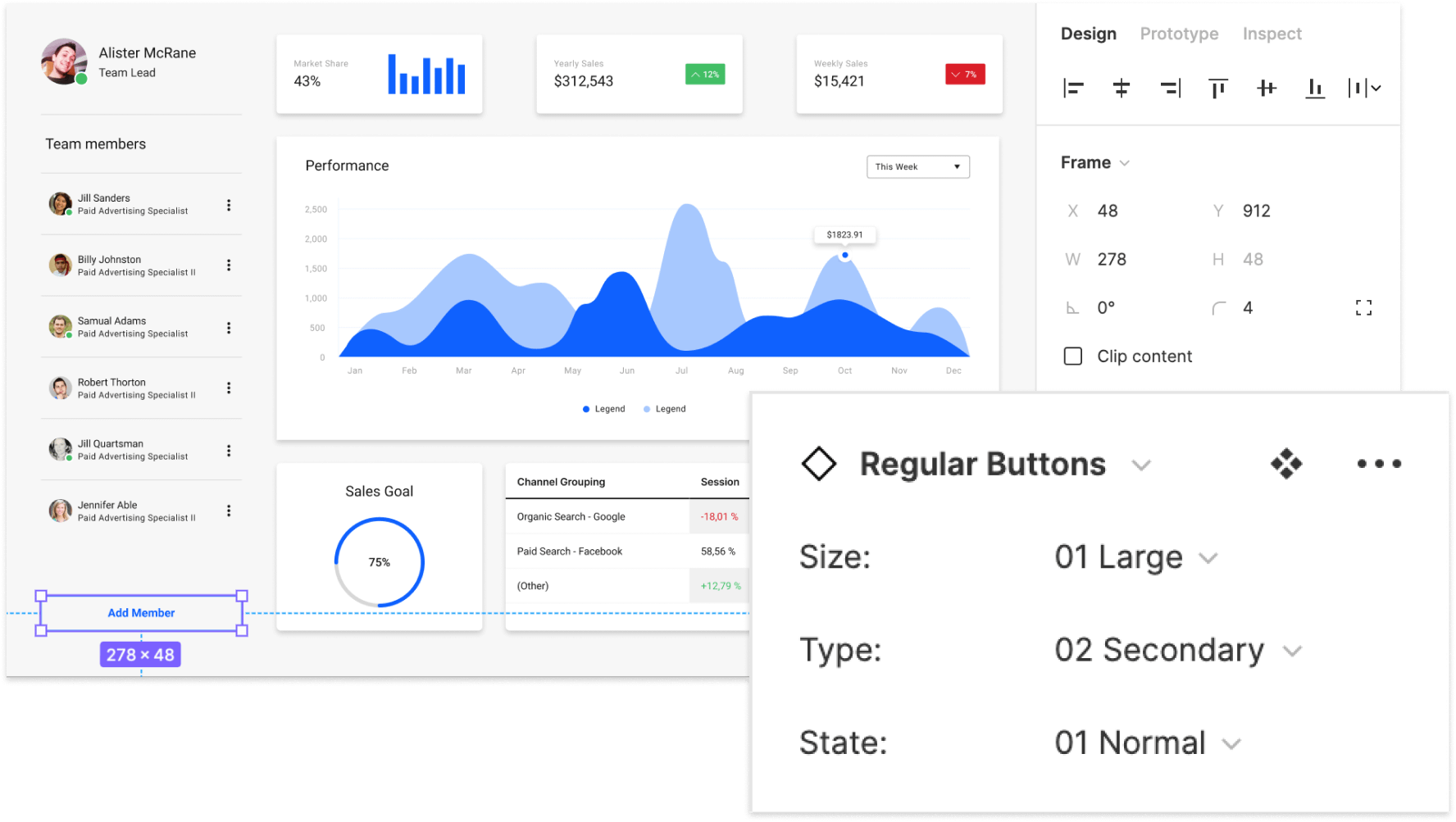Expand the Frame type dropdown
The image size is (1456, 822).
coord(1125,163)
